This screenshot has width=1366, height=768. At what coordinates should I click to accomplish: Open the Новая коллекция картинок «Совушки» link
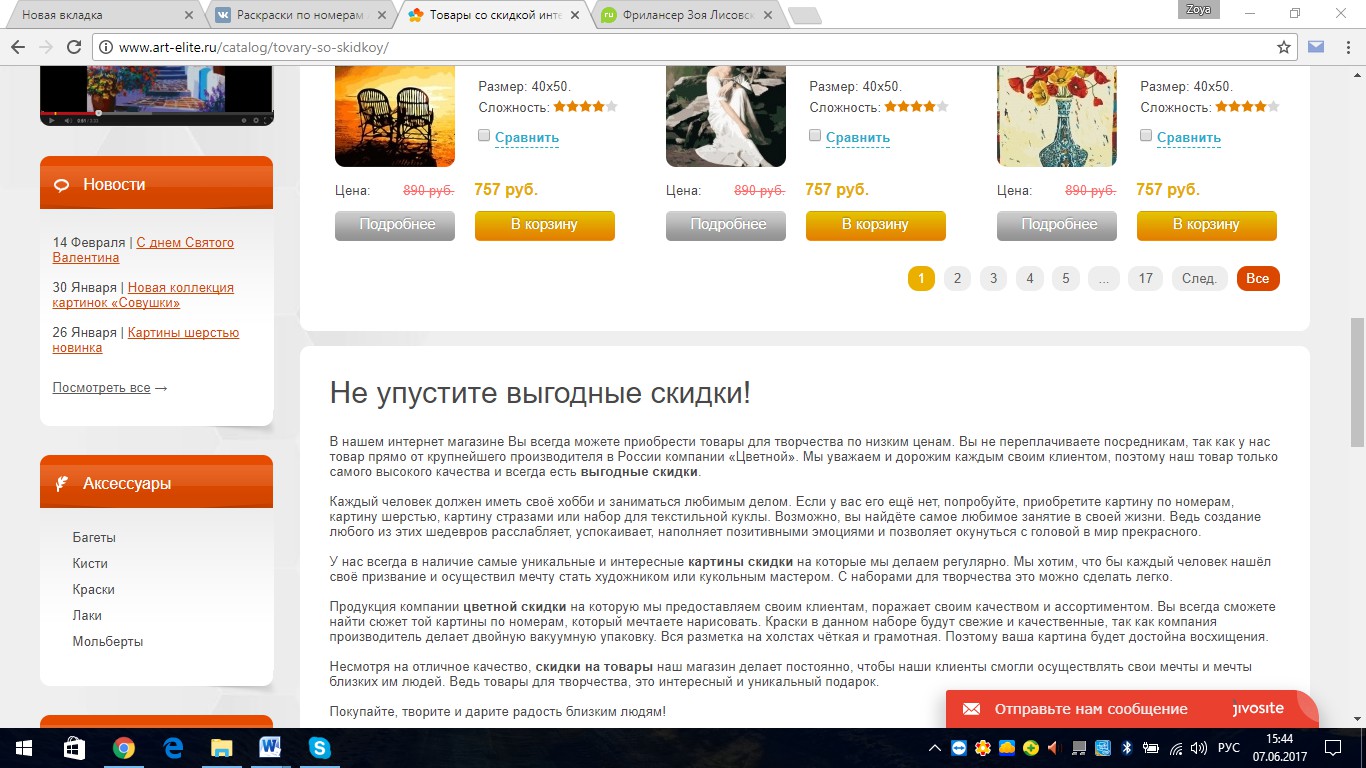[x=143, y=295]
